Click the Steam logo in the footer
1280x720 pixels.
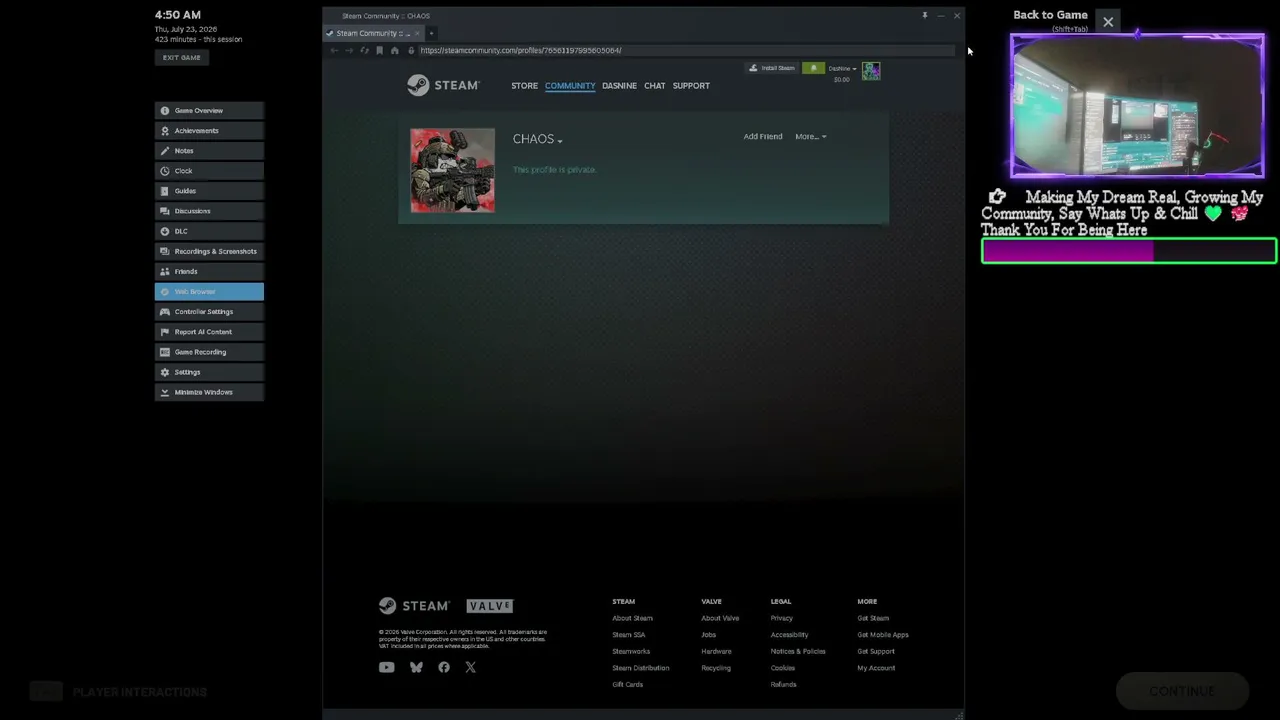tap(414, 606)
